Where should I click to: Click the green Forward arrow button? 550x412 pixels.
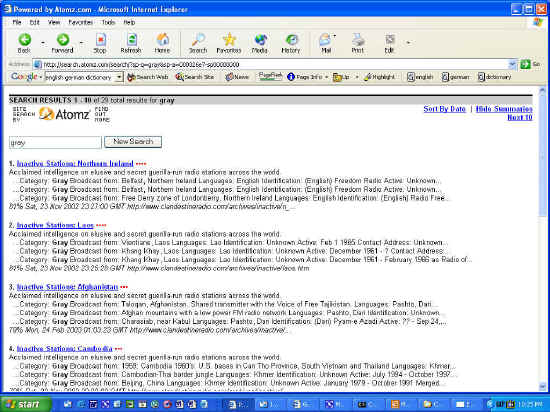[x=62, y=43]
